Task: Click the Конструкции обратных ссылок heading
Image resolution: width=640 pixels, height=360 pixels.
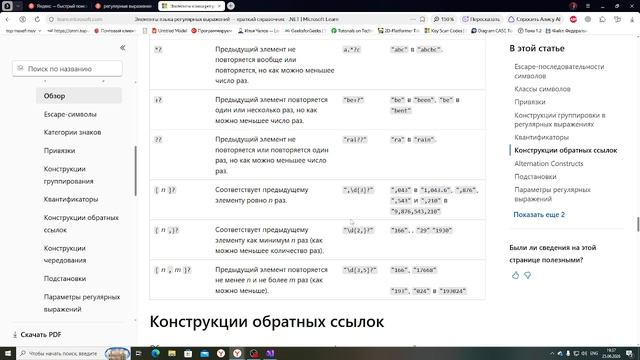Action: [267, 322]
